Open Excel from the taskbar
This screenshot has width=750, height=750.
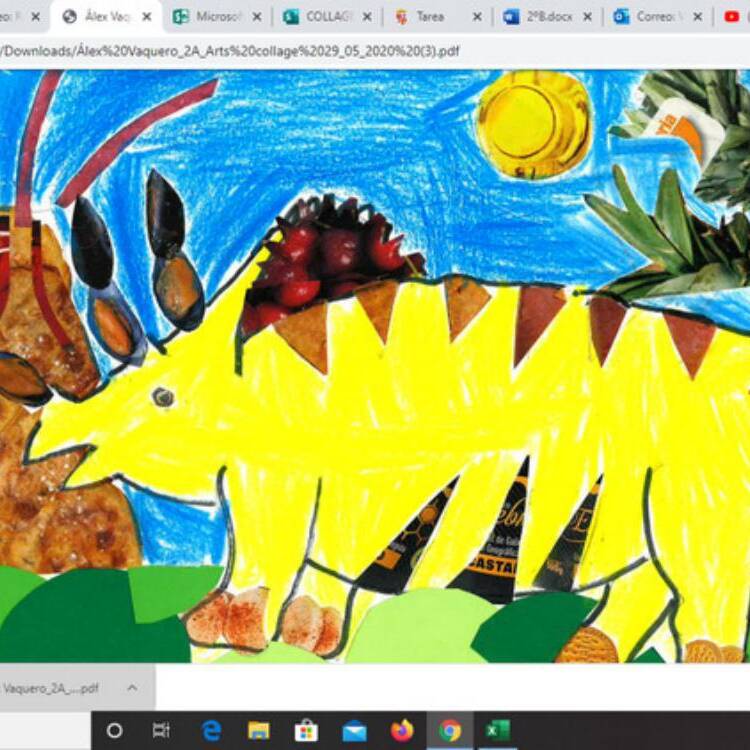pyautogui.click(x=498, y=730)
